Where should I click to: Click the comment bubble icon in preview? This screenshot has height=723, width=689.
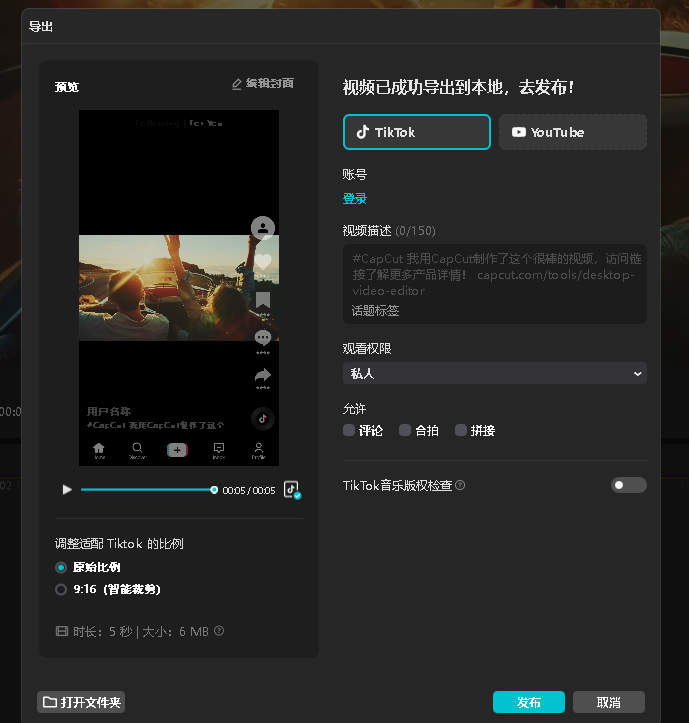pos(263,338)
